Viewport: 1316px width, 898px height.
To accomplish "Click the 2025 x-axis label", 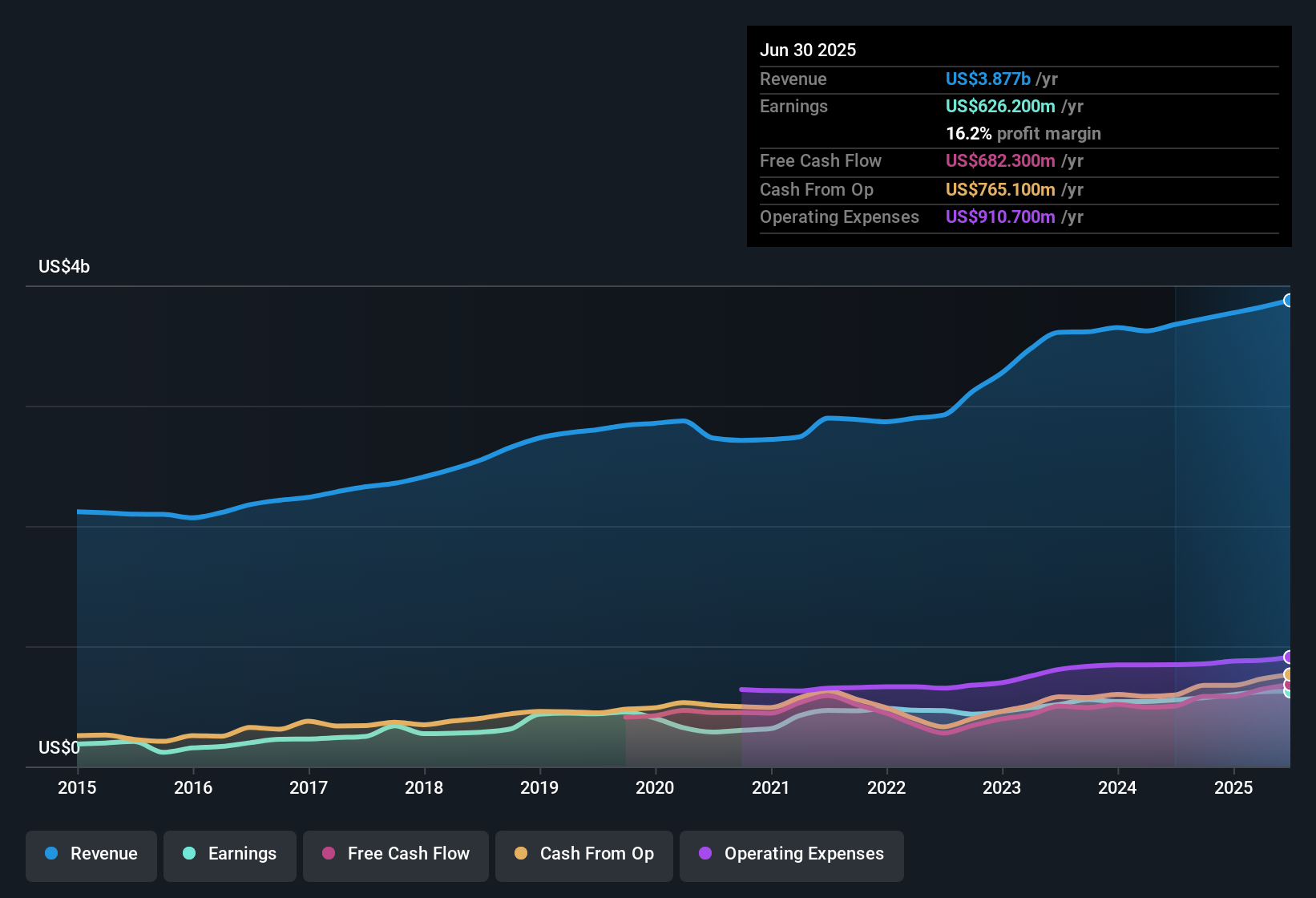I will pyautogui.click(x=1233, y=787).
